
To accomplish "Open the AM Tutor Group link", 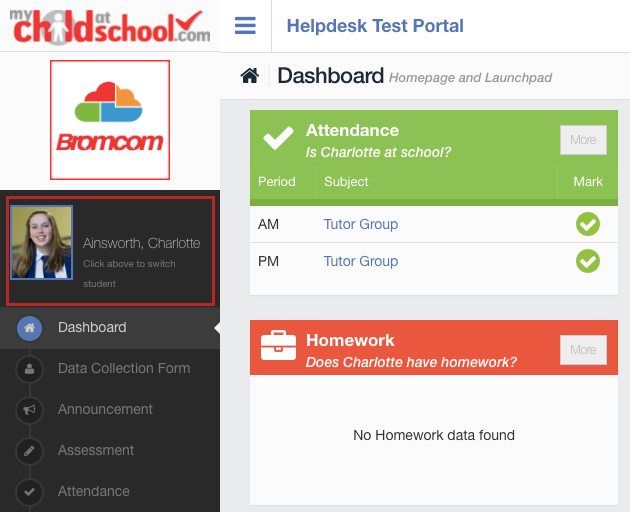I will [360, 224].
